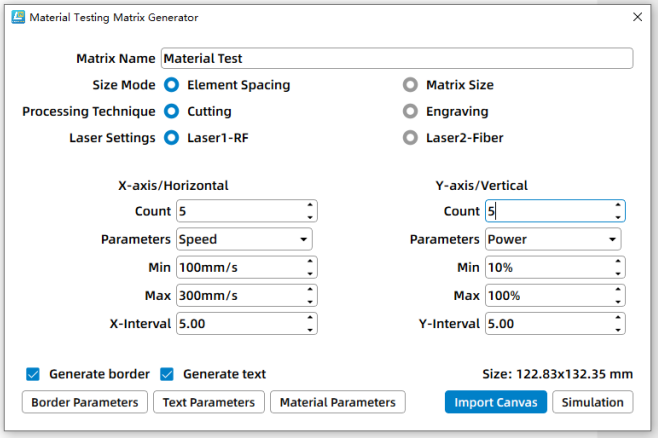Decrease the Y-axis Min power value
The width and height of the screenshot is (658, 438).
click(x=619, y=273)
